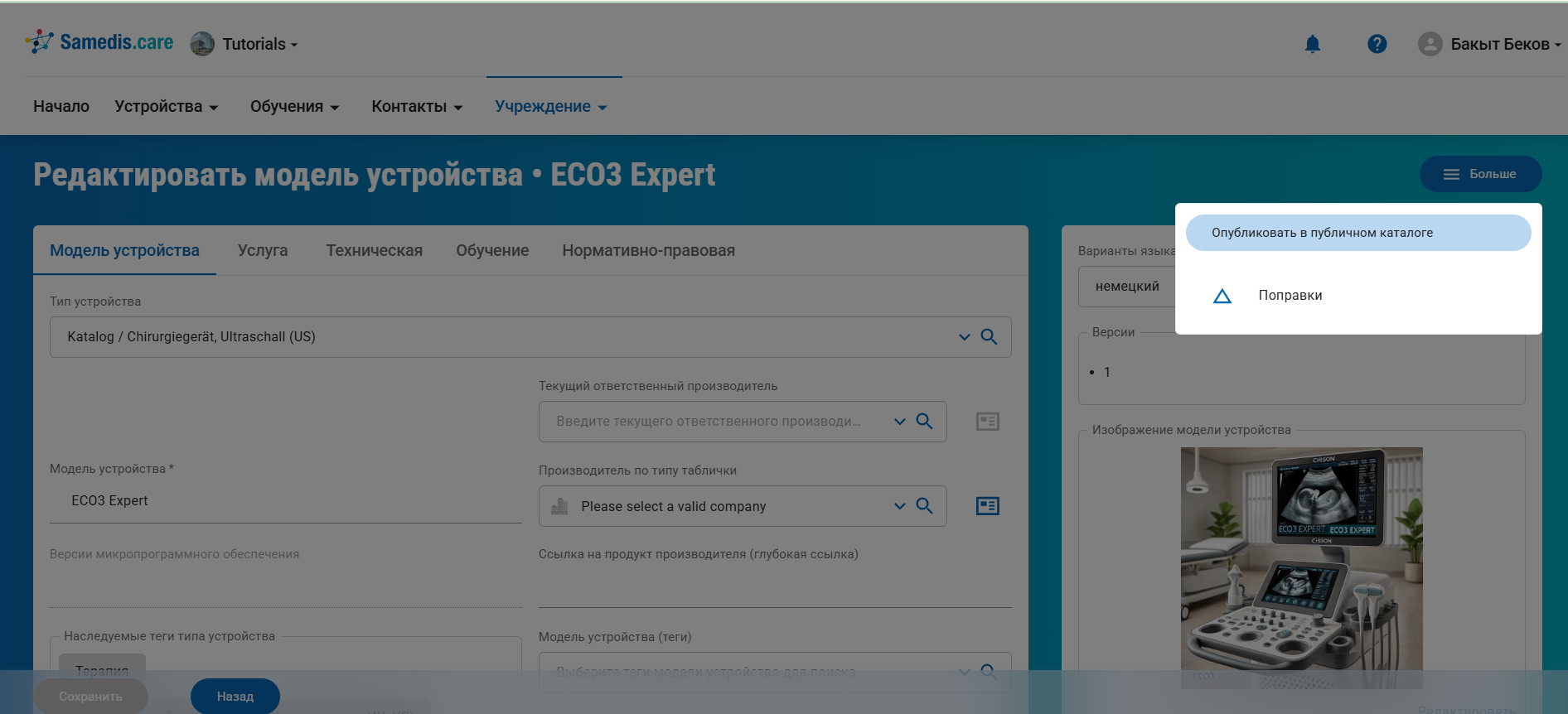Open the contact card icon beside current manufacturer
Screen dimensions: 1568x714
click(988, 422)
